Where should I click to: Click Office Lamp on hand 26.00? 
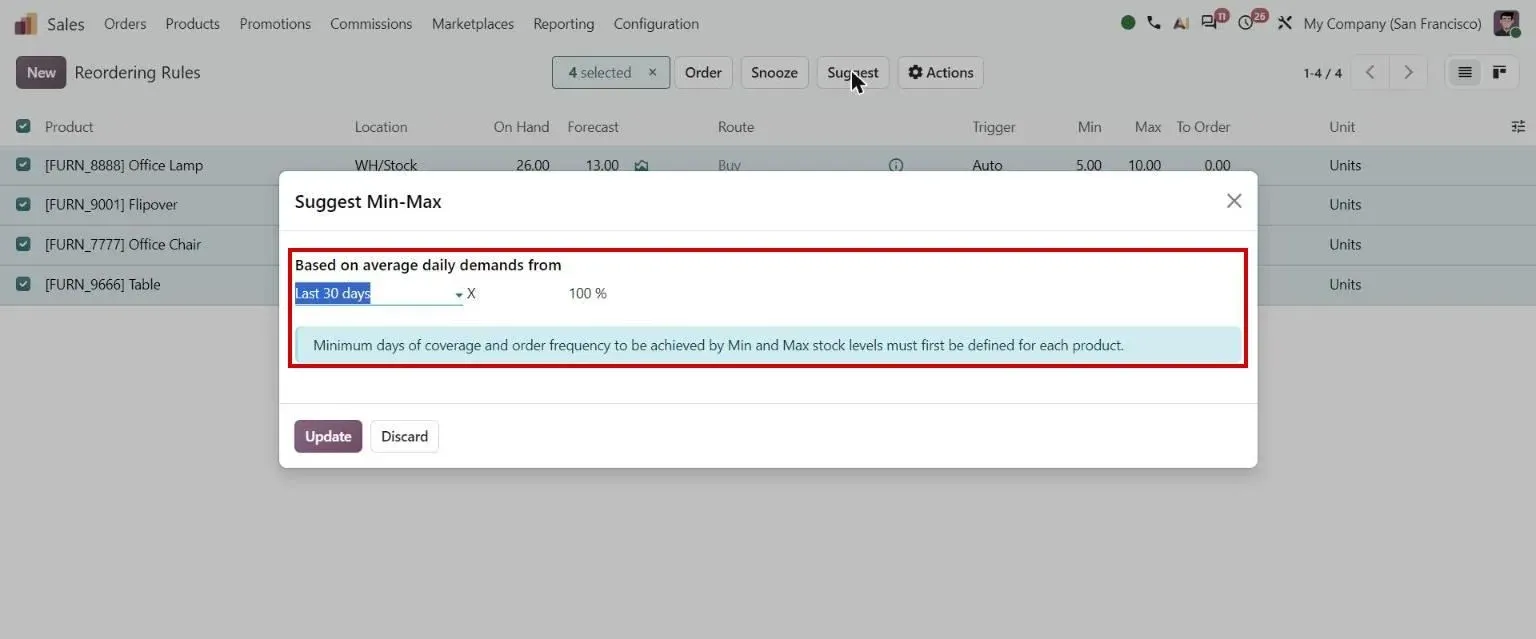click(x=533, y=165)
